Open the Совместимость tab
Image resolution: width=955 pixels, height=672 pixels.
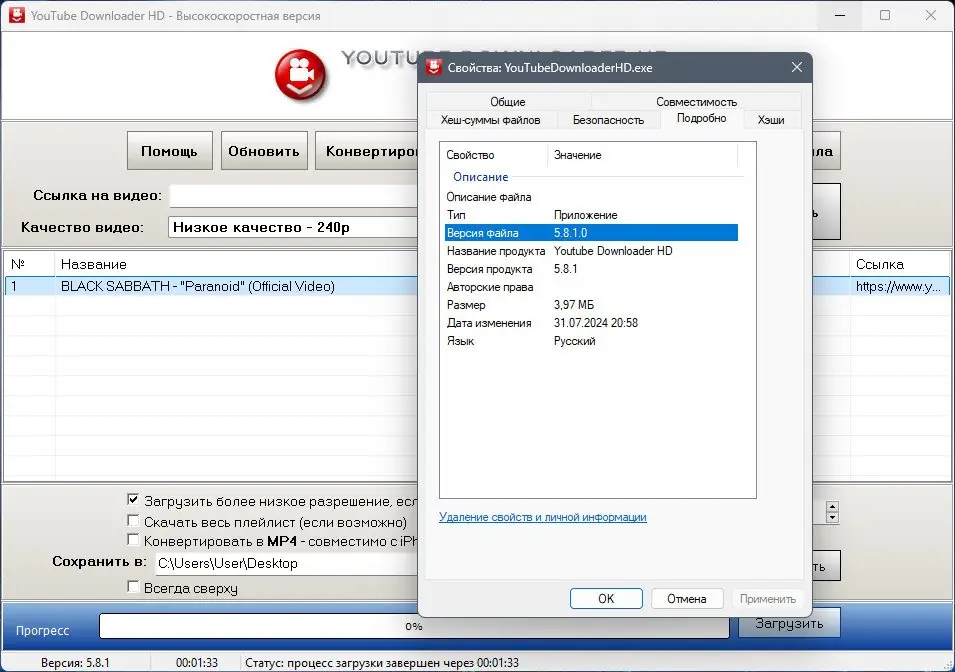tap(696, 102)
